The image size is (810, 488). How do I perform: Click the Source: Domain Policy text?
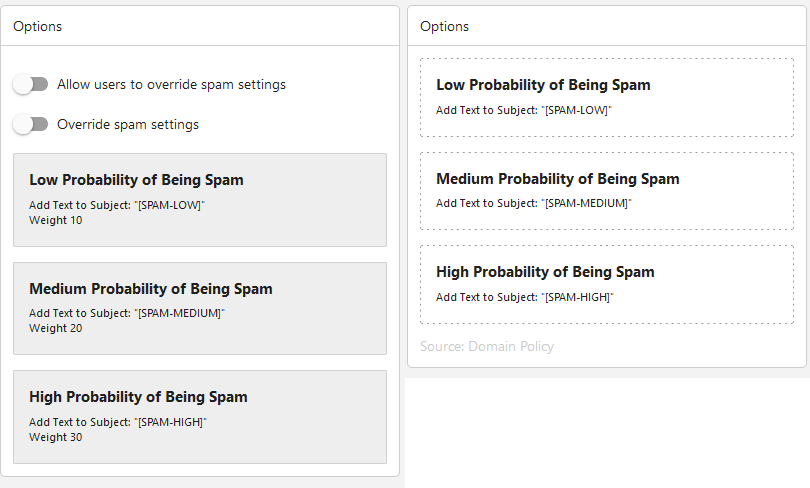pos(487,347)
